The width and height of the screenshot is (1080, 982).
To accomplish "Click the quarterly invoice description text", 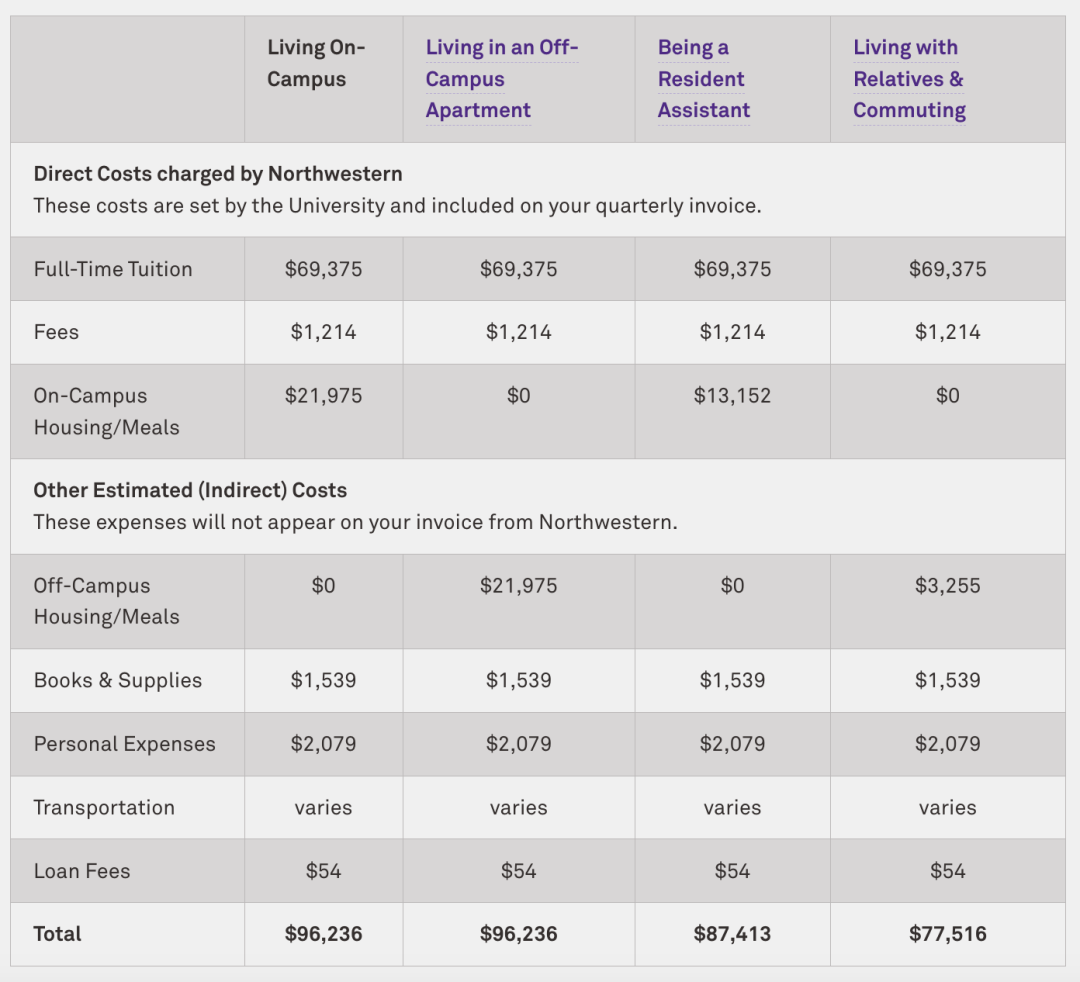I will [x=397, y=206].
